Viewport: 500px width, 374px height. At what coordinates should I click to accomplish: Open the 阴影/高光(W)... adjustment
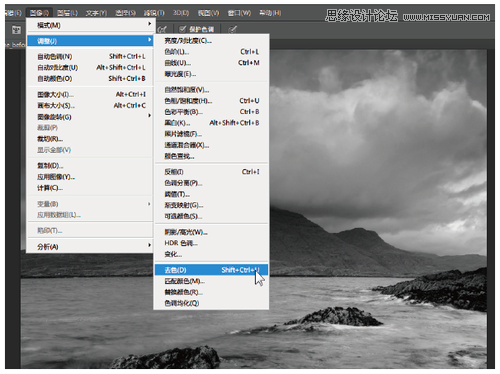click(211, 232)
